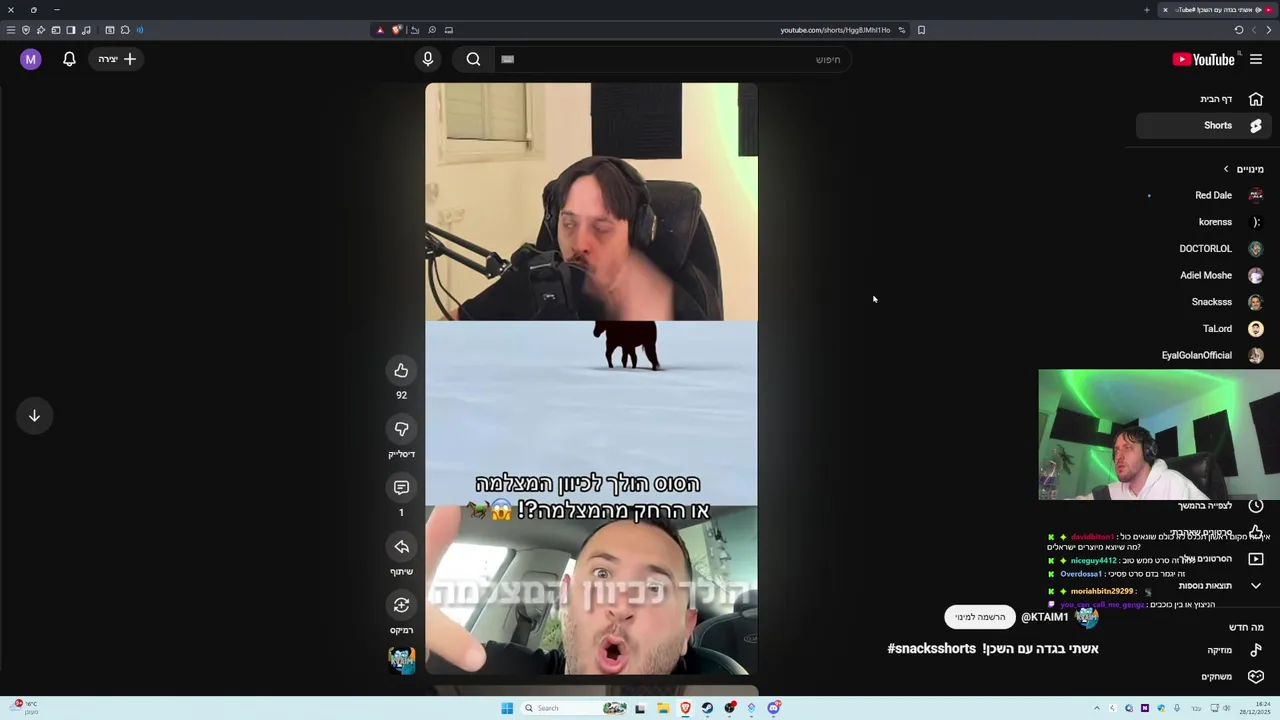Click the browser address bar URL
The image size is (1280, 720).
click(x=835, y=30)
